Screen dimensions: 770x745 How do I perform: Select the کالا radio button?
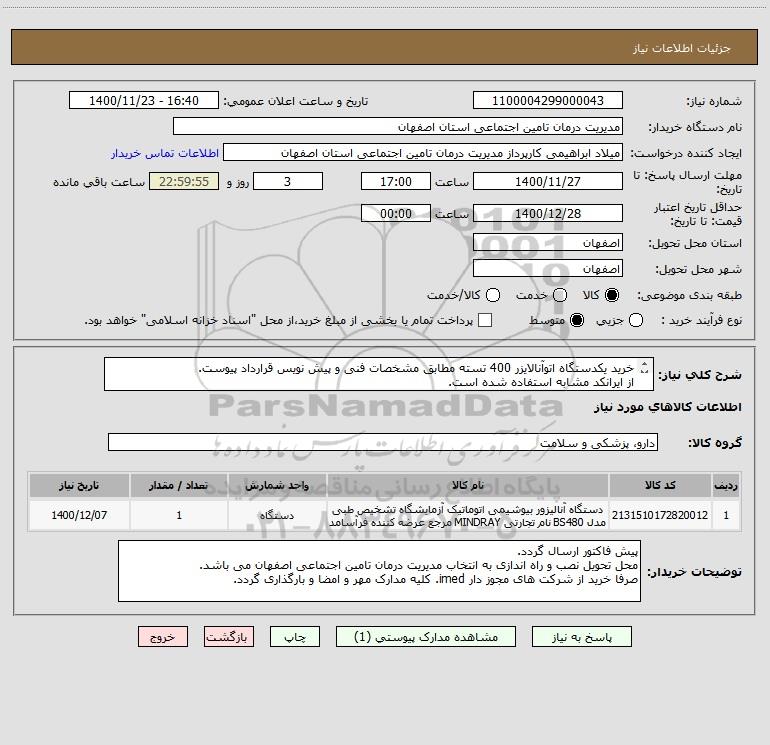pyautogui.click(x=612, y=295)
